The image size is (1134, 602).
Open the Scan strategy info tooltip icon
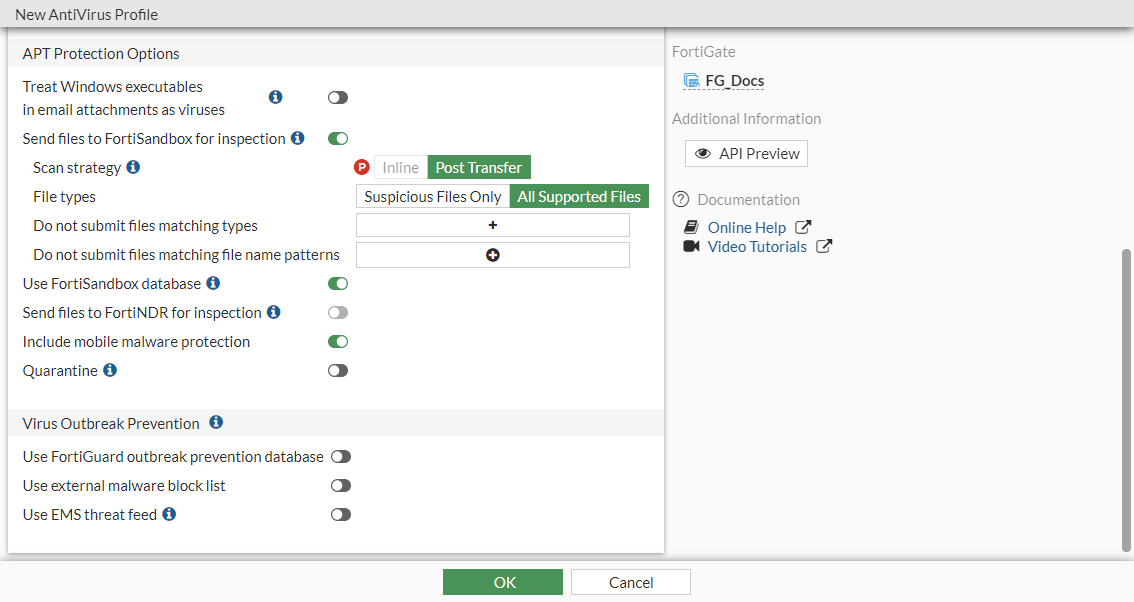tap(135, 167)
